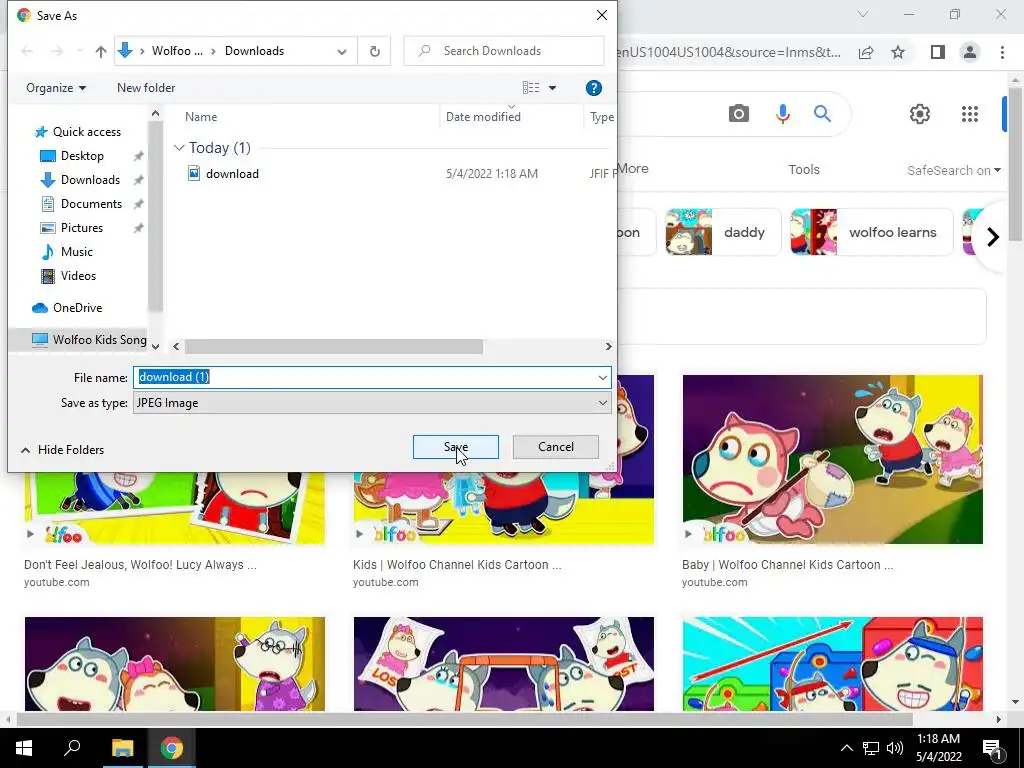The image size is (1024, 768).
Task: Open view options dropdown arrow
Action: (x=552, y=88)
